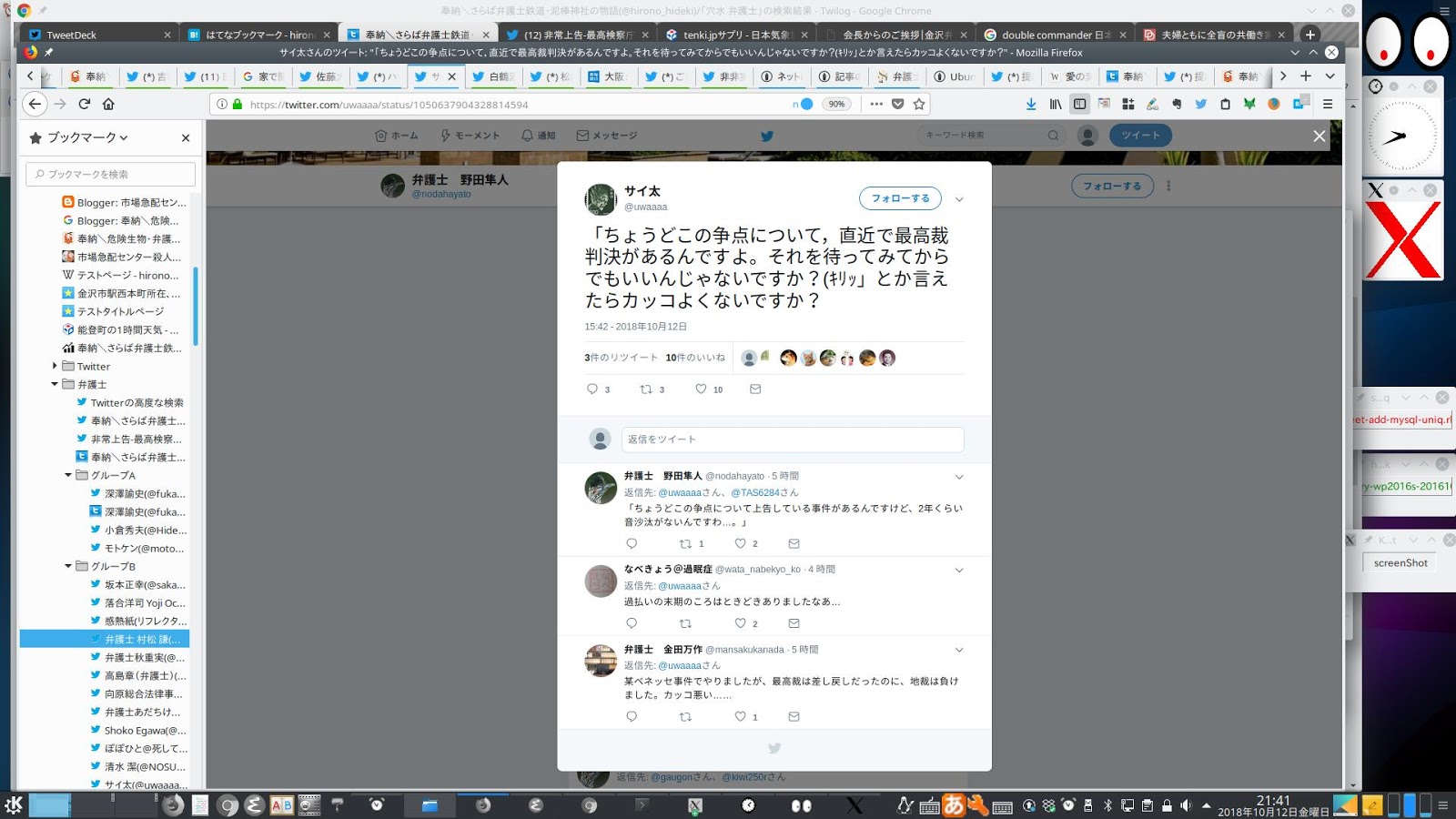Image resolution: width=1456 pixels, height=819 pixels.
Task: Switch to the Ubun Firefox tab
Action: pos(955,76)
